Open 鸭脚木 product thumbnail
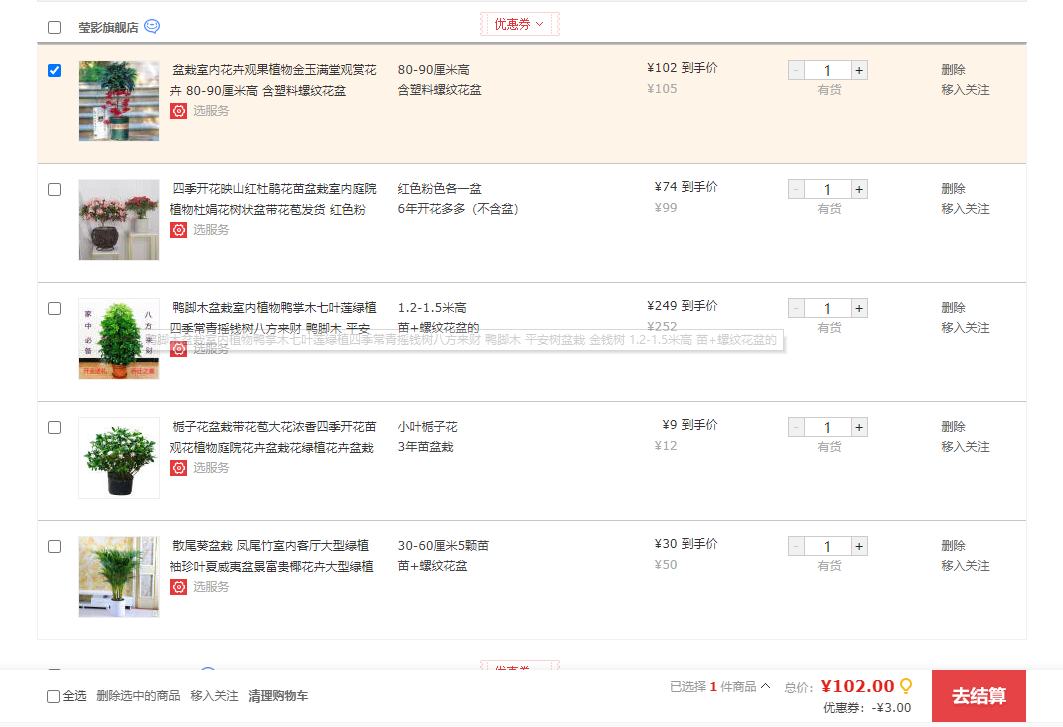Image resolution: width=1063 pixels, height=727 pixels. 119,338
